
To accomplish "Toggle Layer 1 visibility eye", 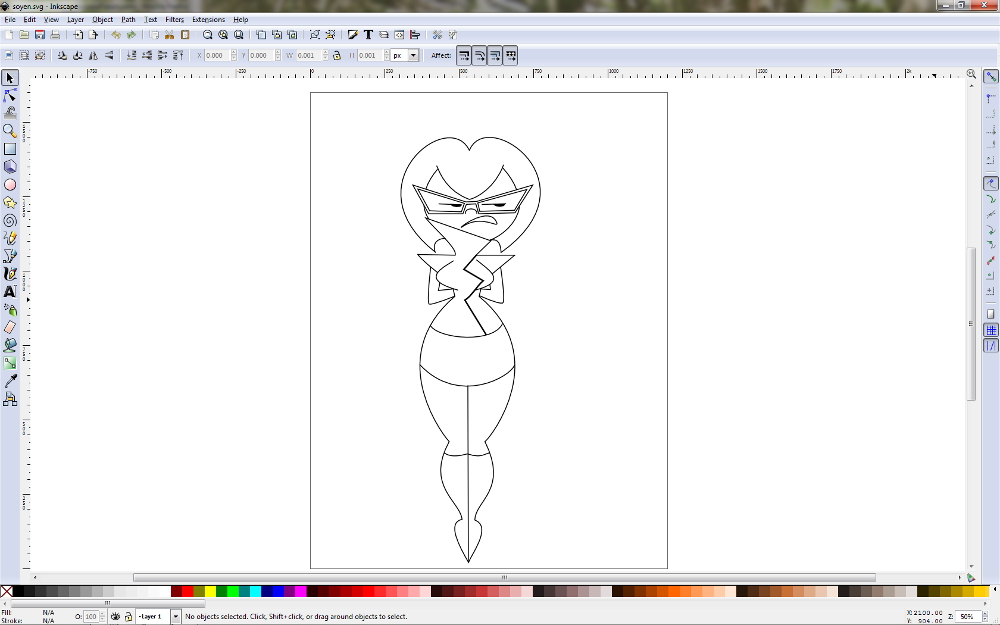I will click(x=115, y=617).
